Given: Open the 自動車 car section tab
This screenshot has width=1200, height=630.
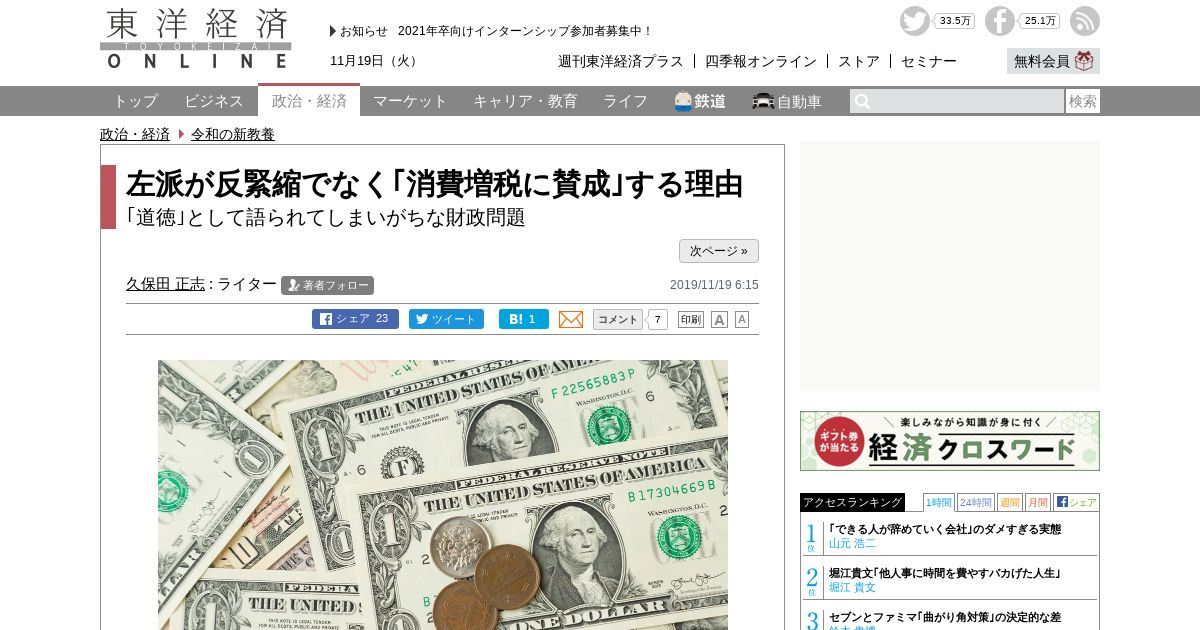Looking at the screenshot, I should pyautogui.click(x=787, y=101).
